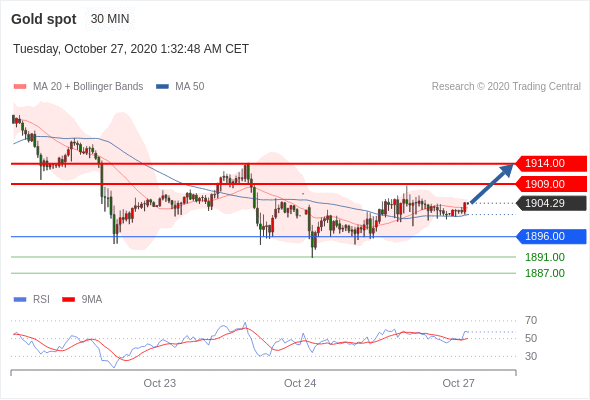Click the 1887.00 support level label
Viewport: 590px width, 400px height.
click(x=545, y=273)
